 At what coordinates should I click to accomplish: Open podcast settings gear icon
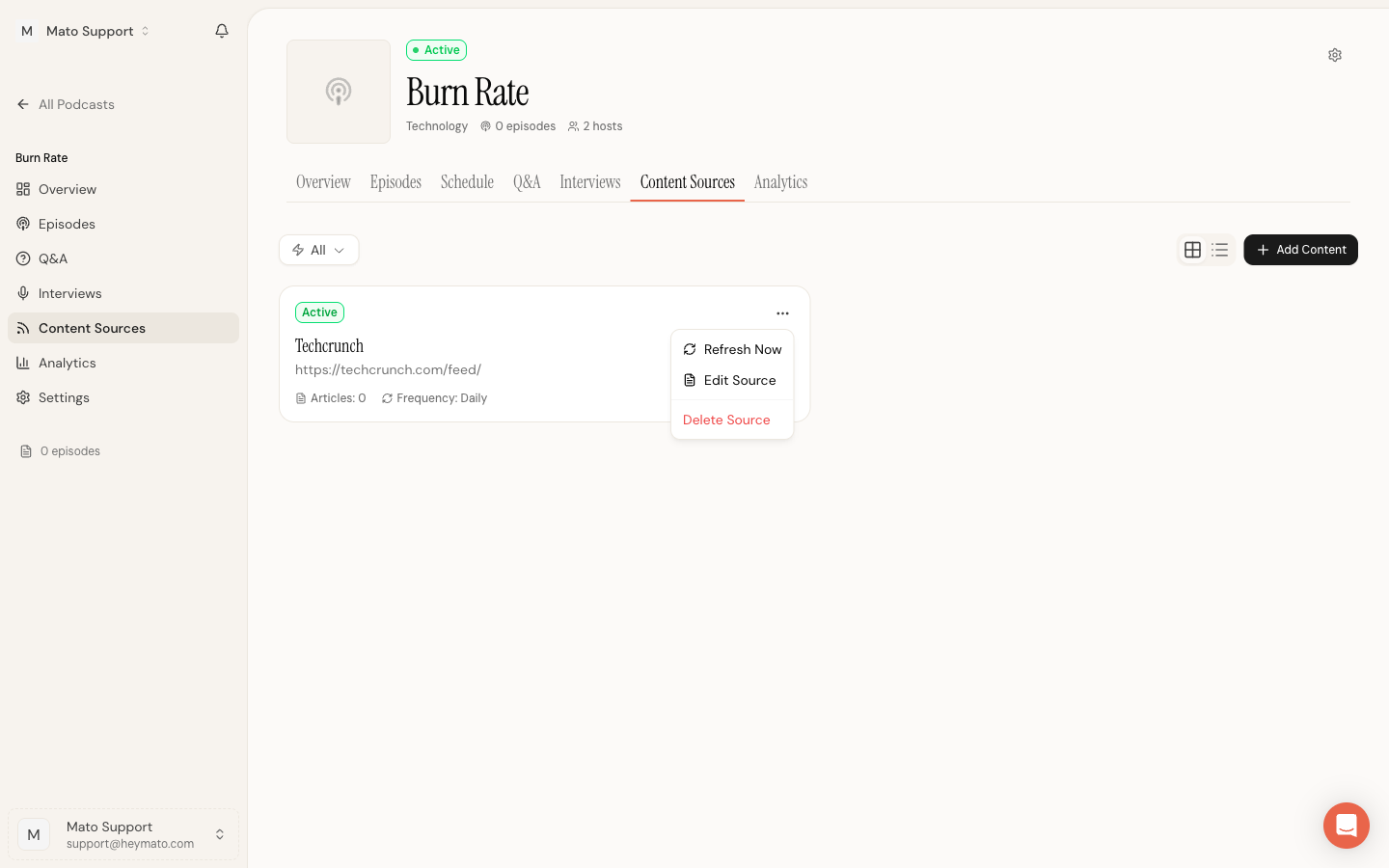click(1335, 55)
